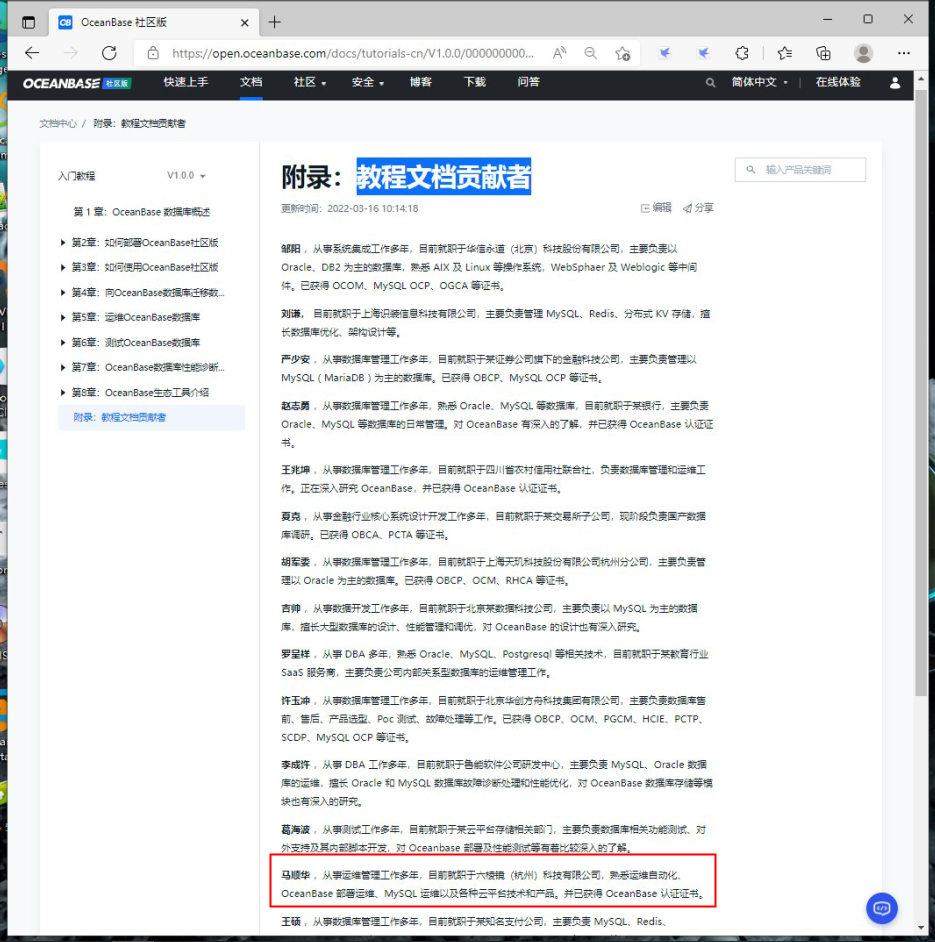Click the scrollbar down arrow

point(921,929)
